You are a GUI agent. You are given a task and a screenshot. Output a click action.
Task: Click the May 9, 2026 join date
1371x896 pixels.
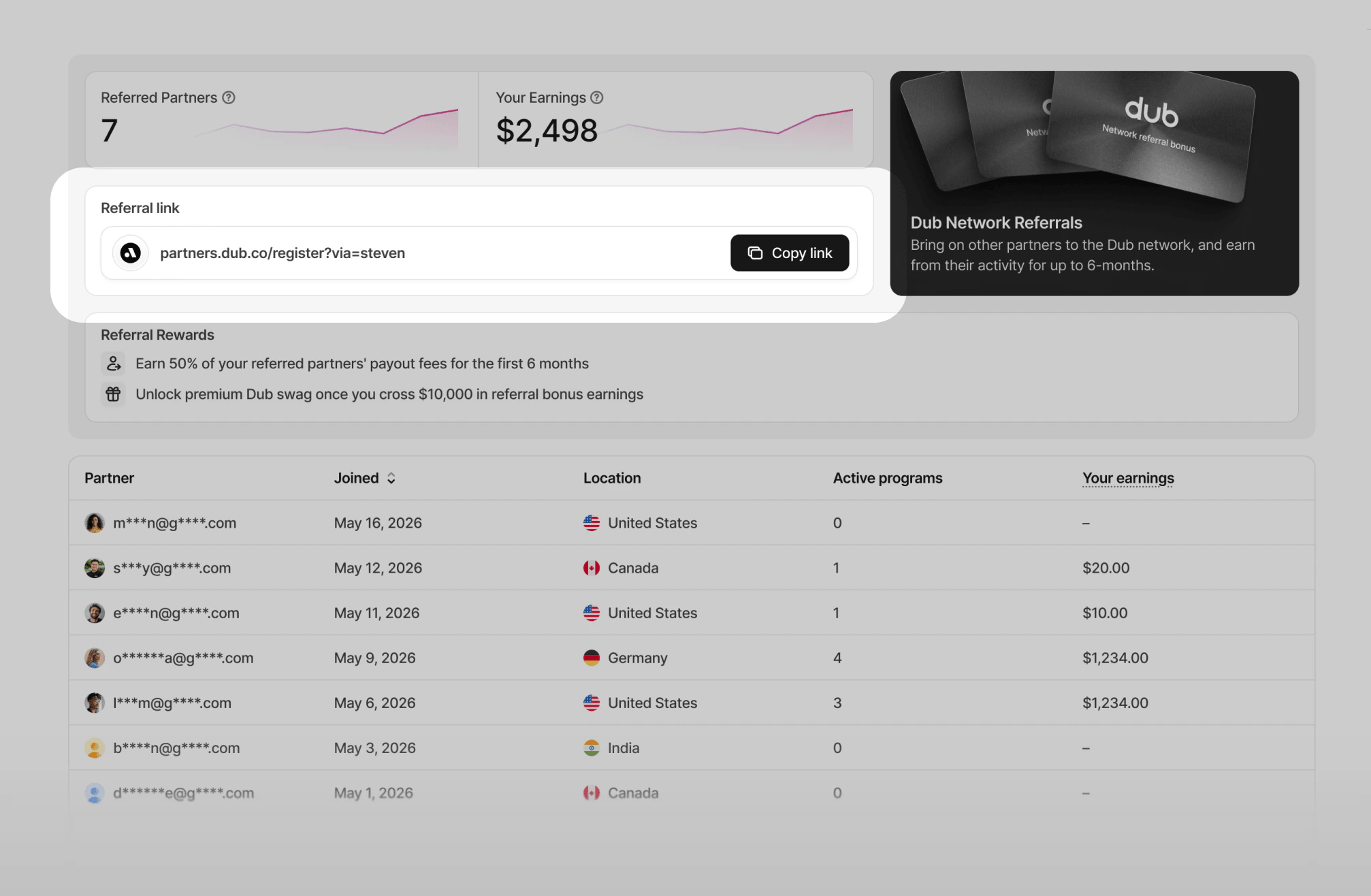click(374, 658)
